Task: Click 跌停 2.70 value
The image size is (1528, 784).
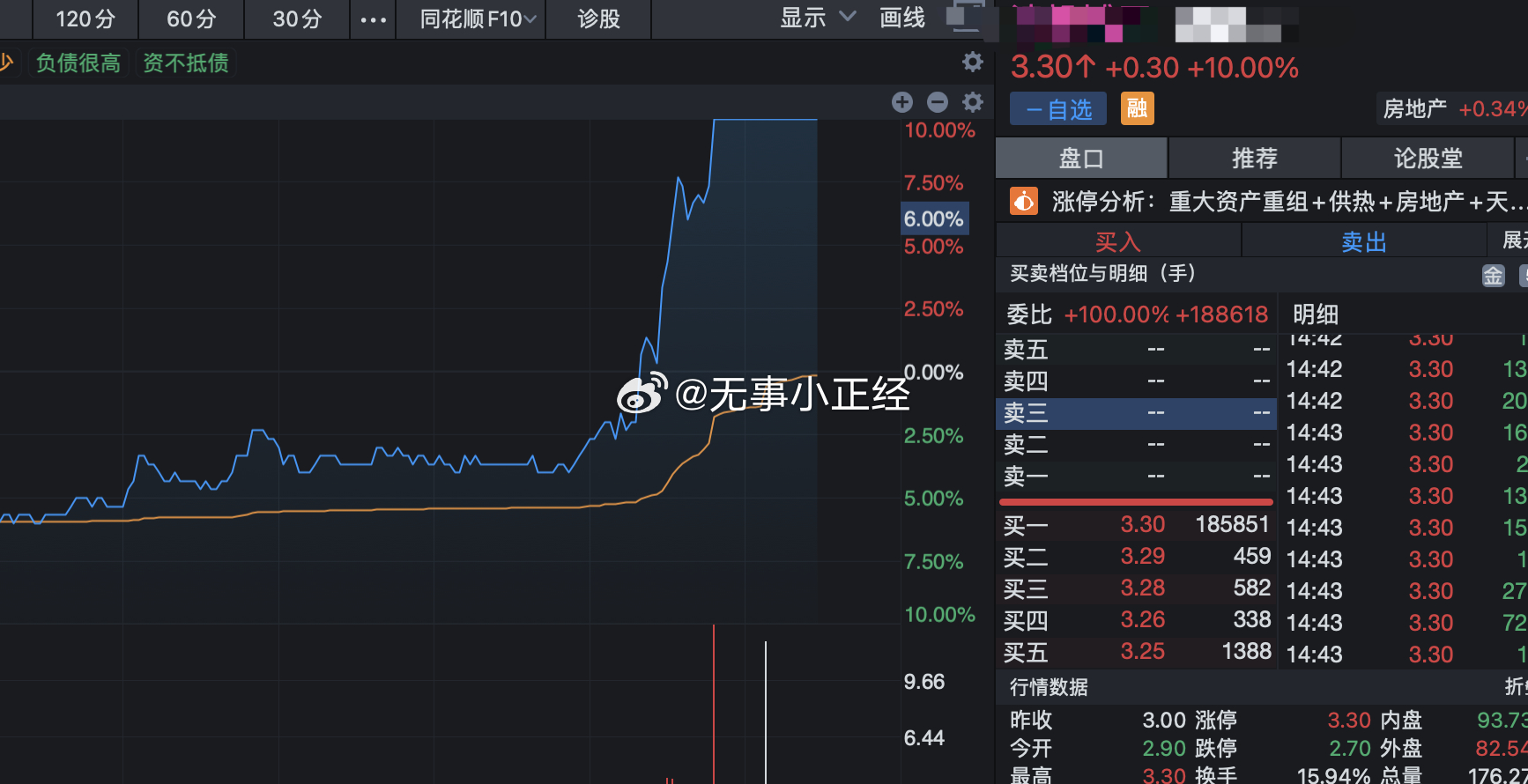Action: point(1349,748)
